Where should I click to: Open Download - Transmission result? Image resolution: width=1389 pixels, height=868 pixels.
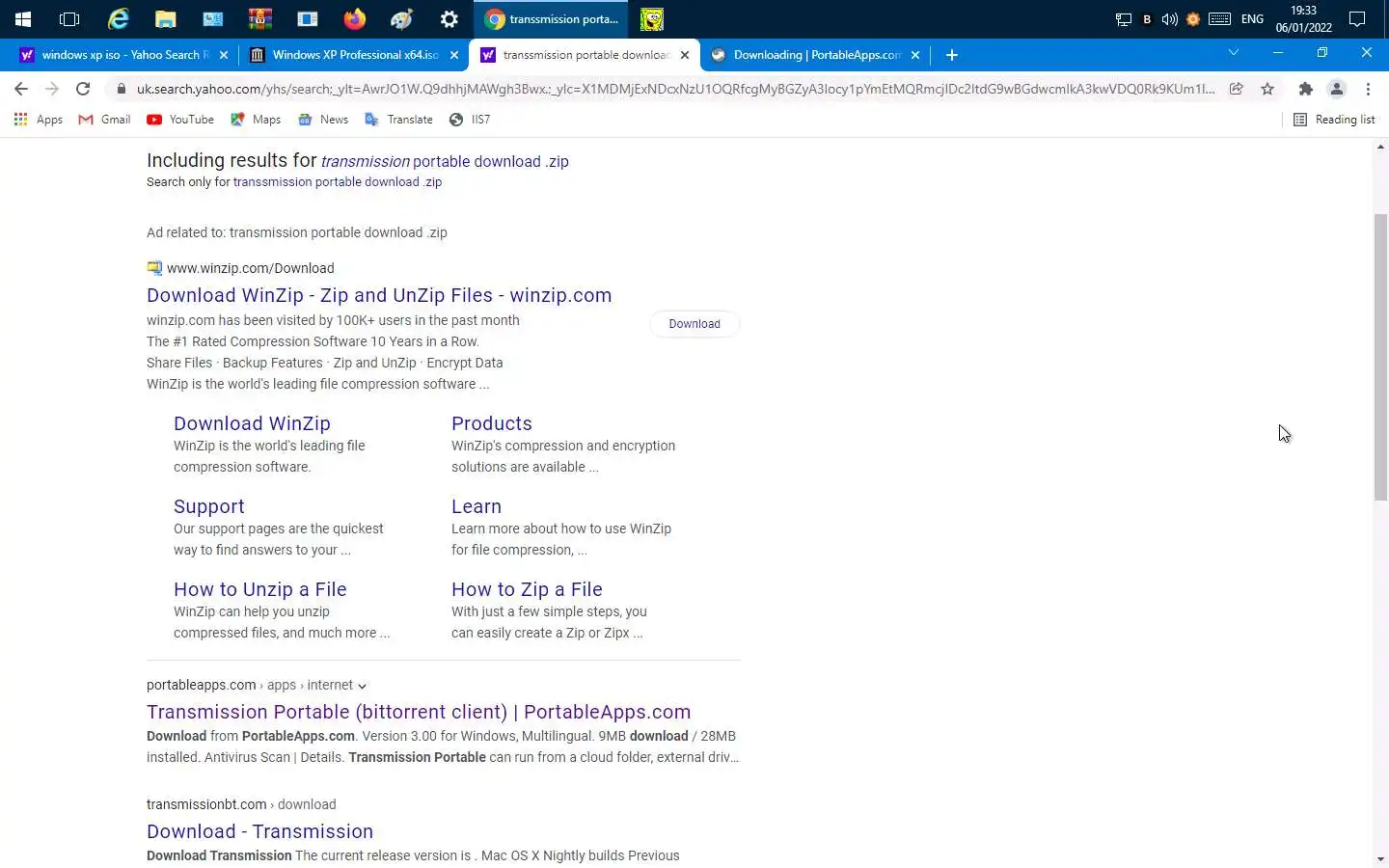coord(259,831)
